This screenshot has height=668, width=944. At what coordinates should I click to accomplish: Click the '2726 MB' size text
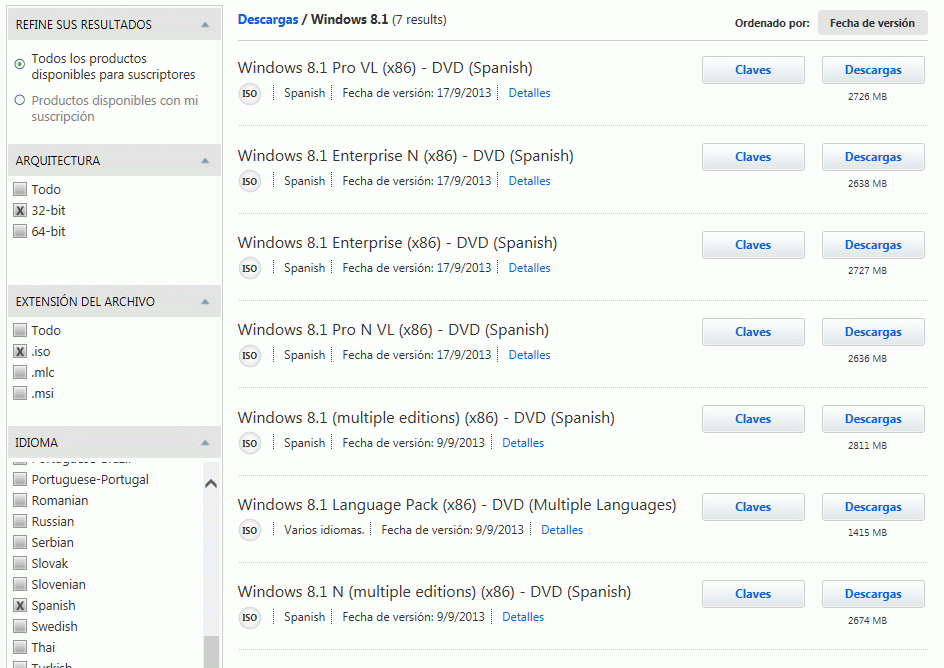point(867,97)
